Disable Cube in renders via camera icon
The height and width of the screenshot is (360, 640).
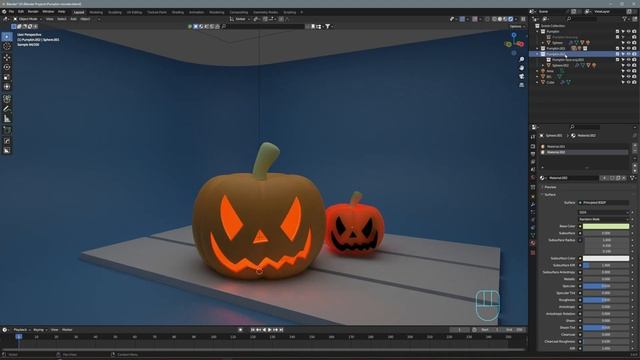[x=634, y=82]
